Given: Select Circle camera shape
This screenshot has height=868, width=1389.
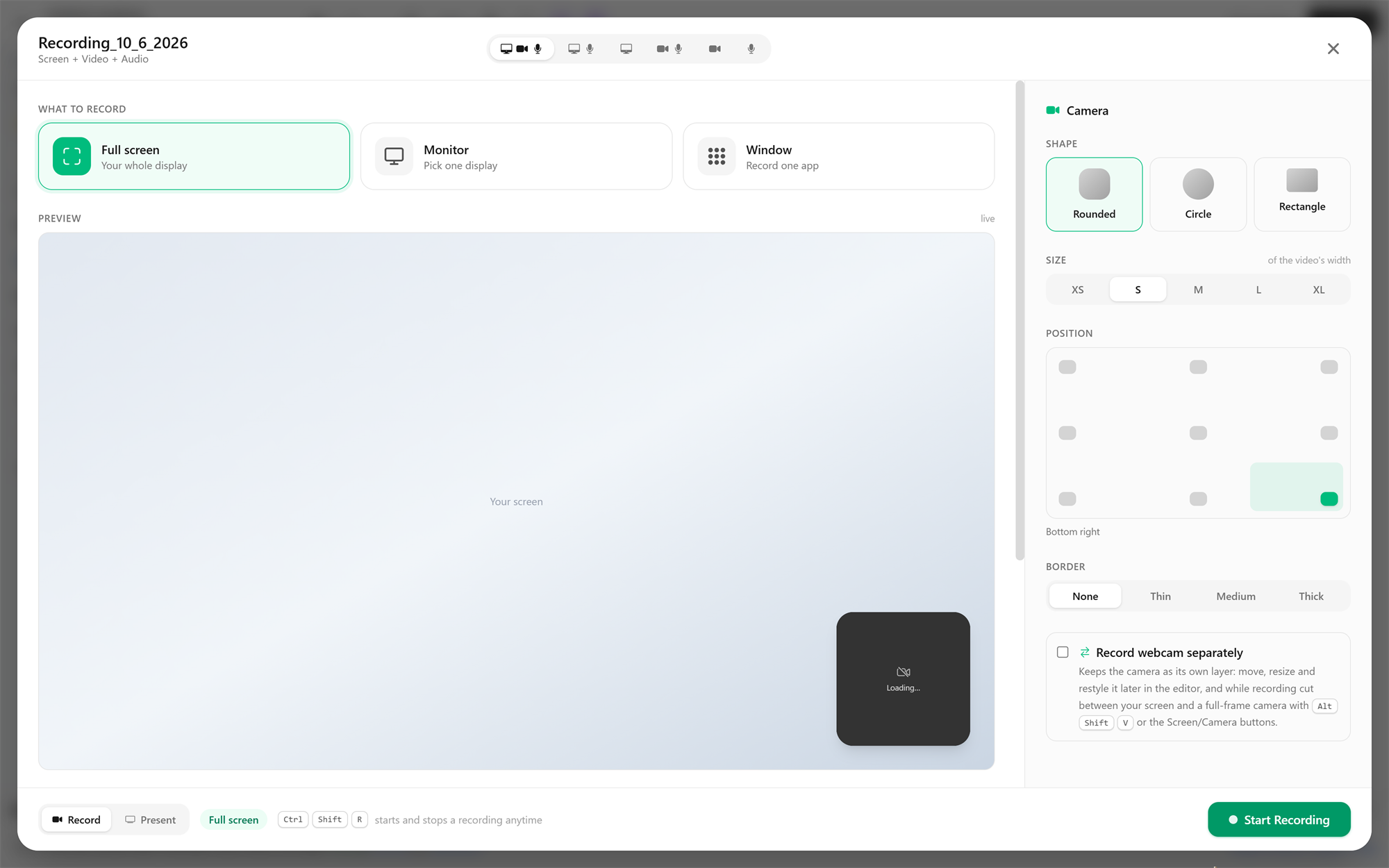Looking at the screenshot, I should click(1198, 194).
